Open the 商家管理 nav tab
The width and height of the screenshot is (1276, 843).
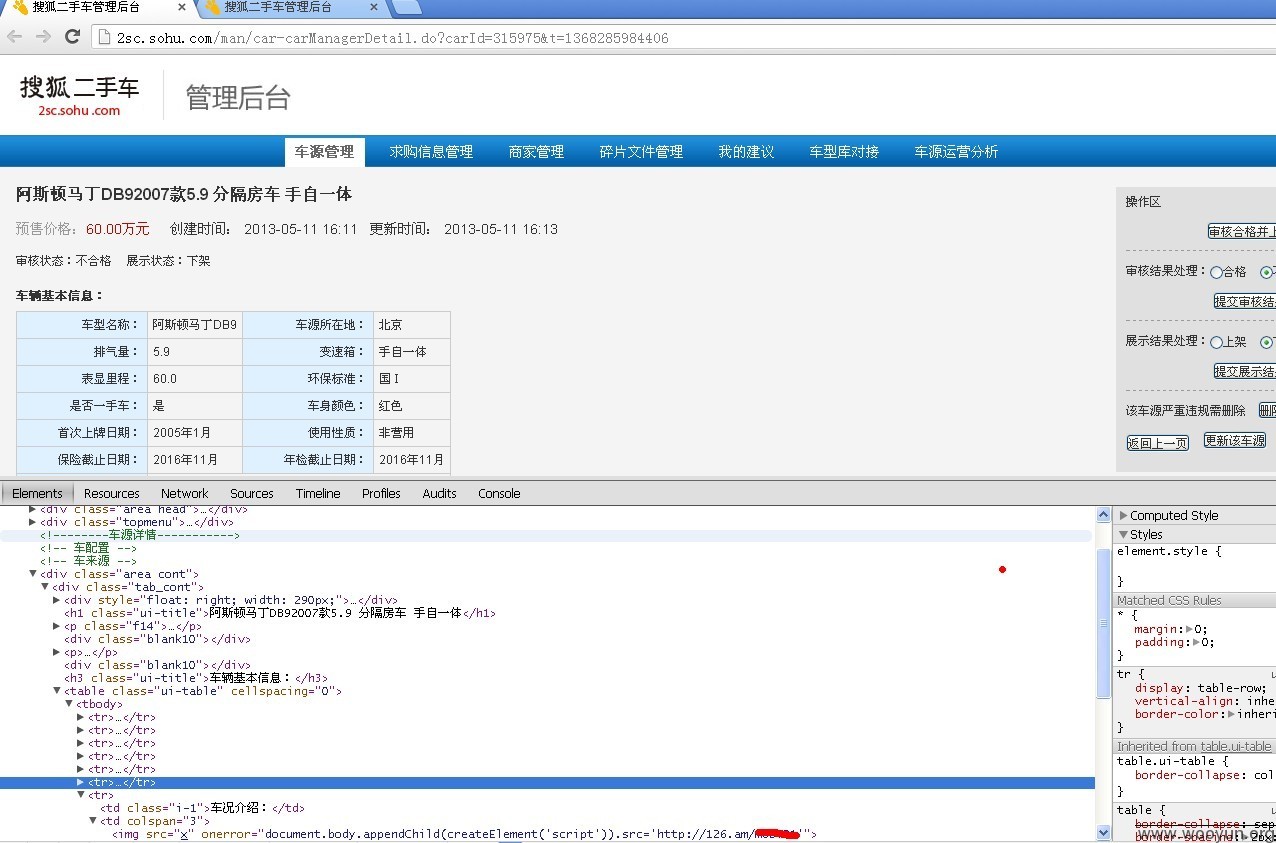[536, 152]
